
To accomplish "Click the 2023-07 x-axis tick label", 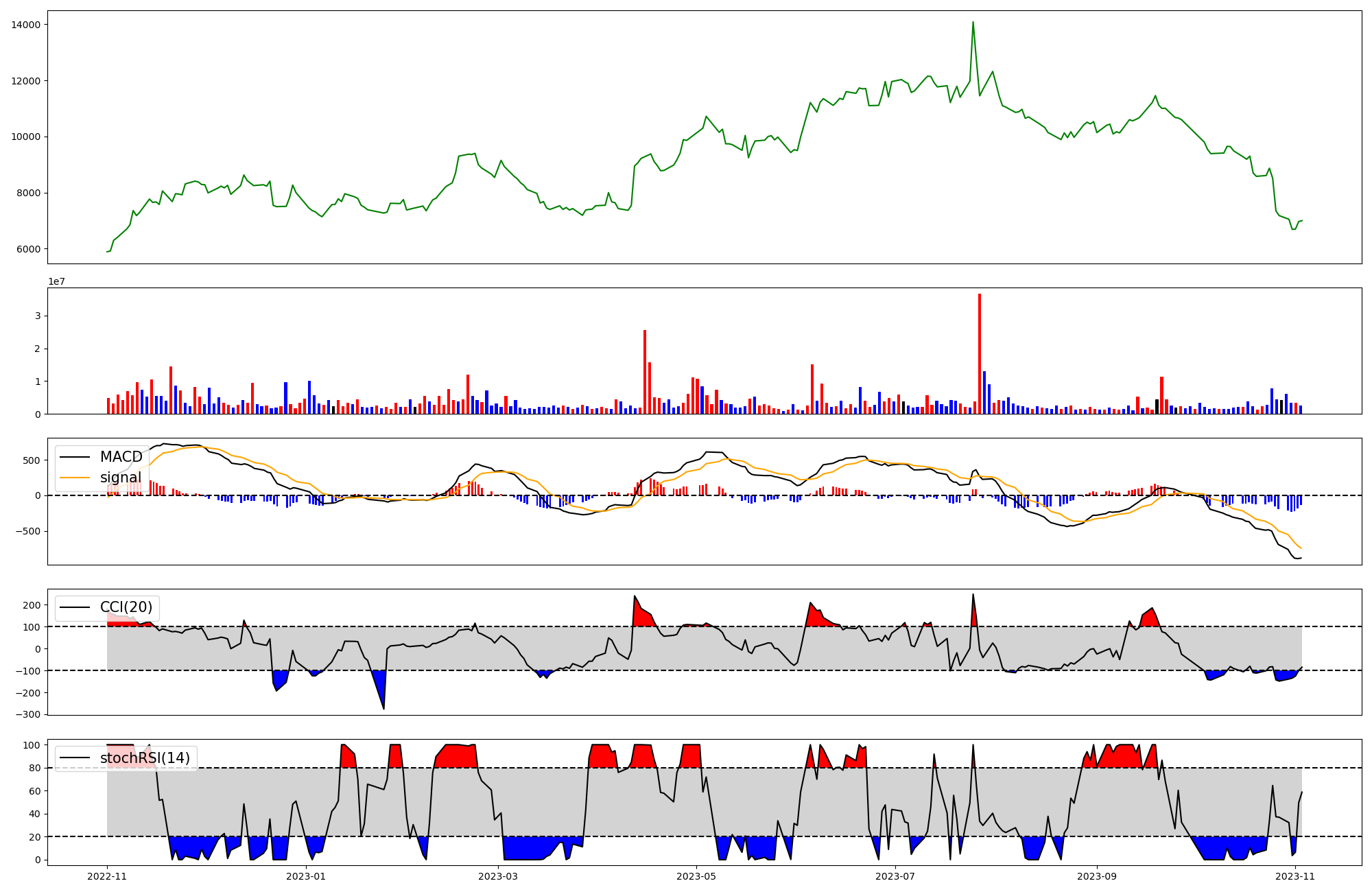I will point(896,876).
